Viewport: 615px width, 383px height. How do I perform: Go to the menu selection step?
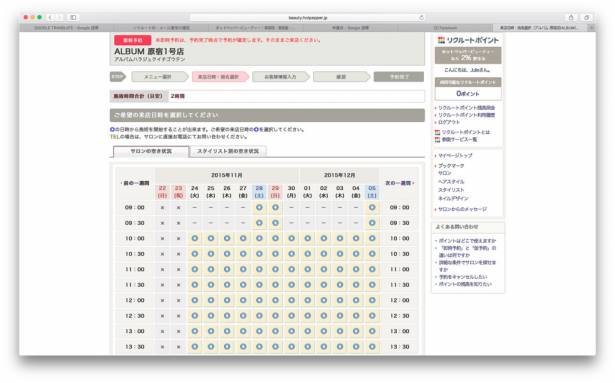pos(158,77)
